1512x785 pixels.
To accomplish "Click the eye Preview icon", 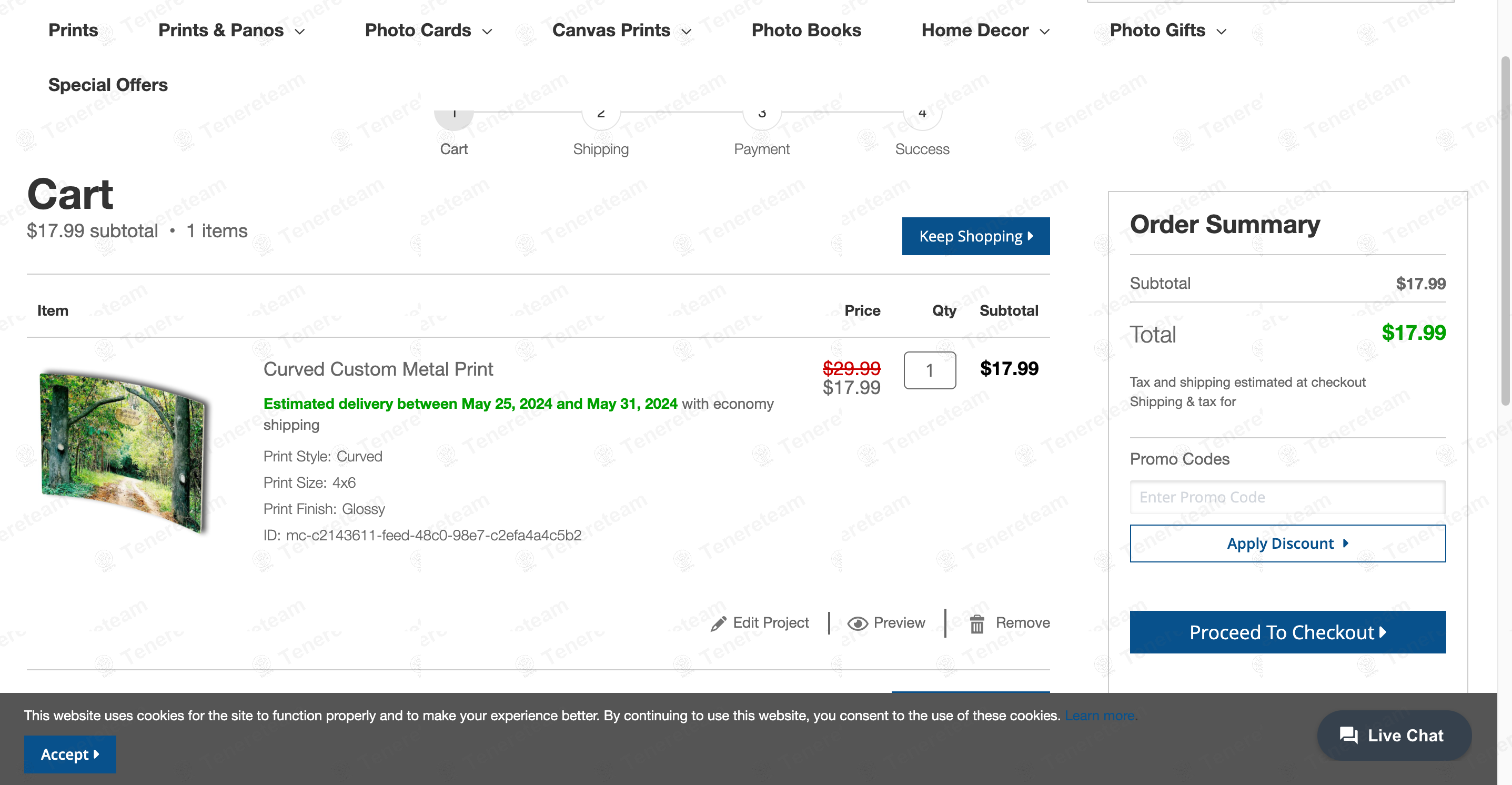I will [x=857, y=623].
